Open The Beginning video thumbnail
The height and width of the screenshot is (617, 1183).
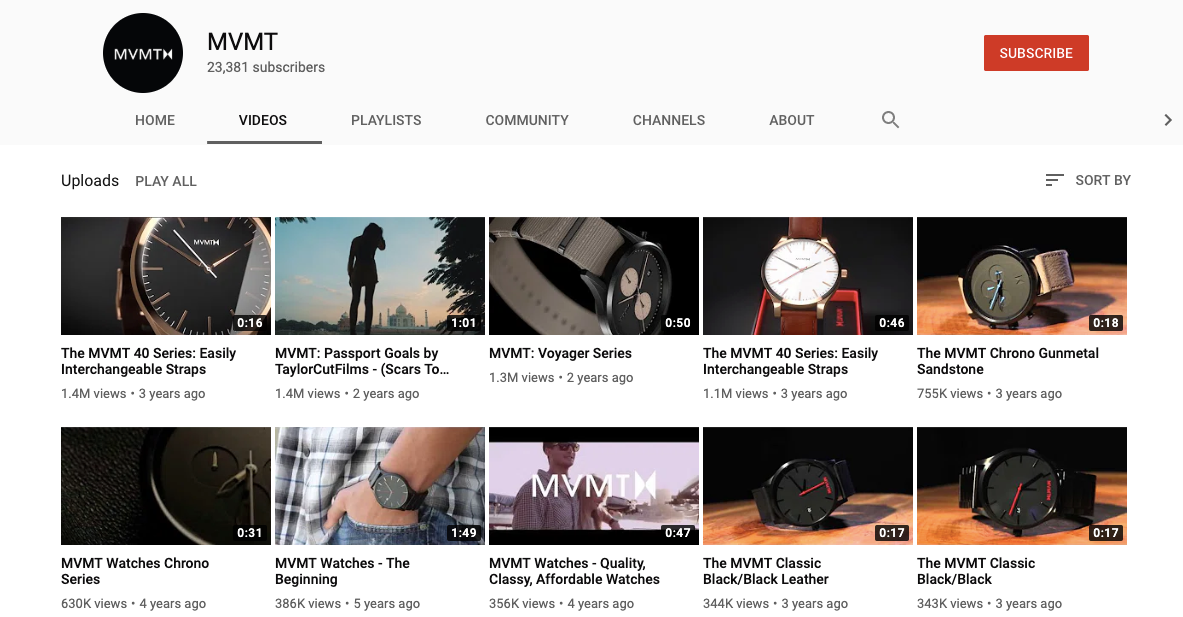coord(379,486)
